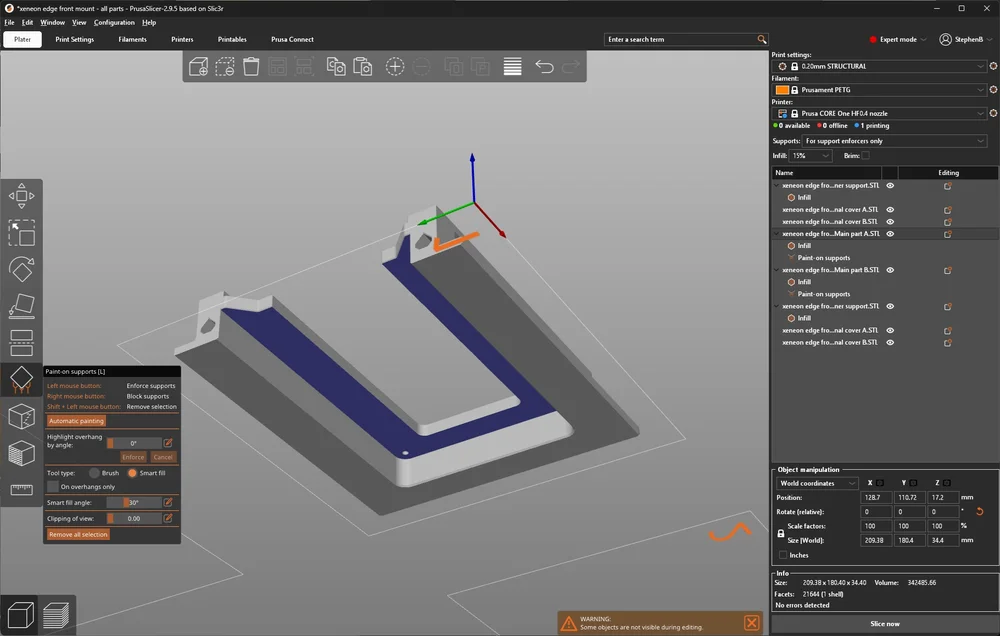Enable the Brim checkbox
This screenshot has width=1000, height=636.
coord(865,156)
